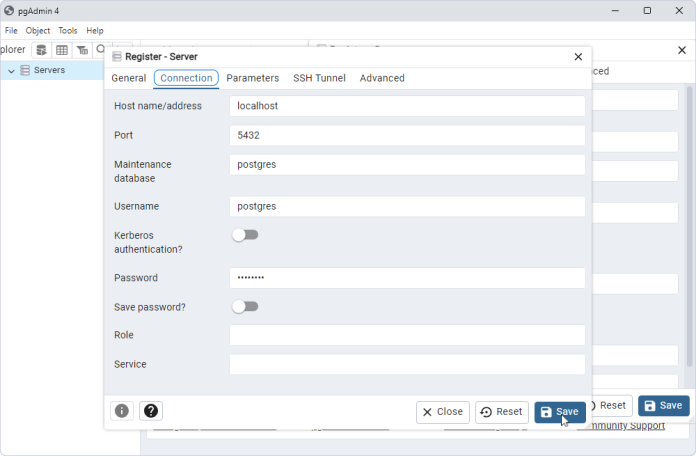Click the Filtered Rows icon in explorer toolbar
This screenshot has width=696, height=456.
pyautogui.click(x=82, y=50)
